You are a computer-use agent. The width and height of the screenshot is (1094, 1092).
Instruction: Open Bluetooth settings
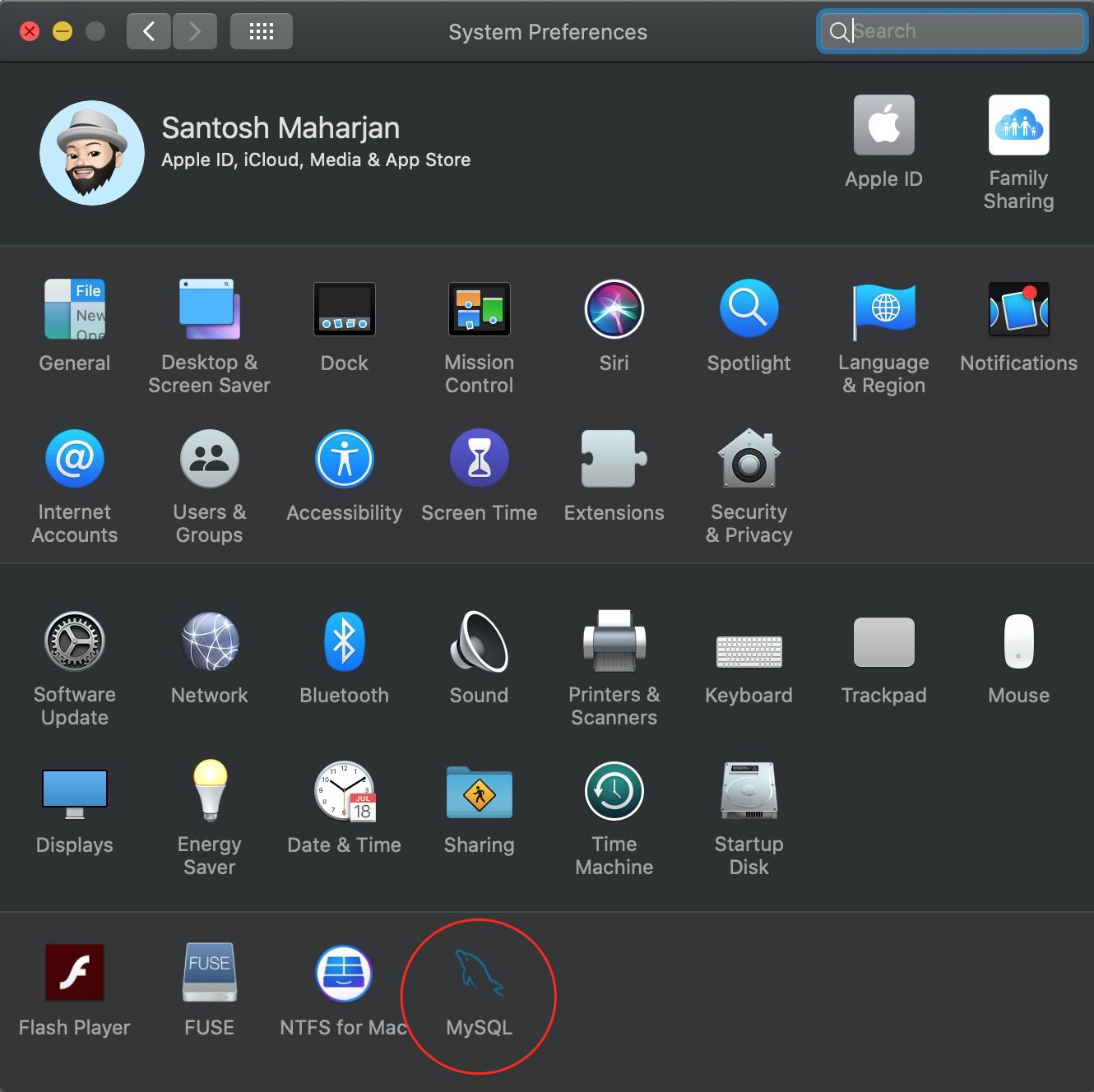[344, 642]
